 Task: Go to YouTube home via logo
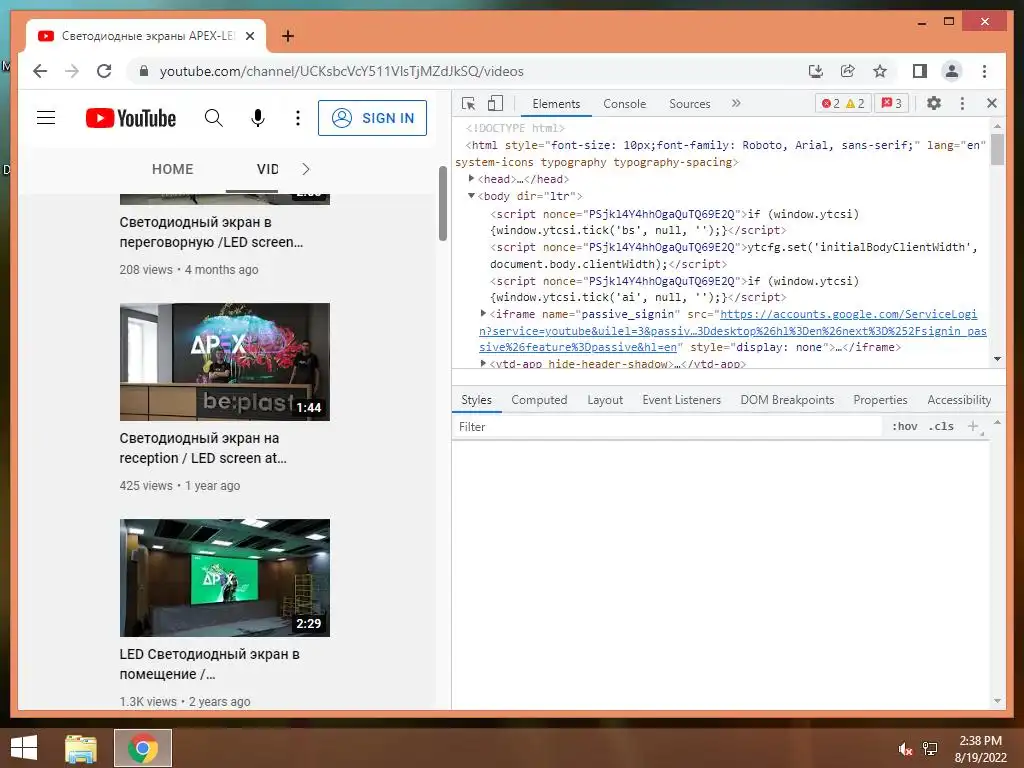pos(131,118)
